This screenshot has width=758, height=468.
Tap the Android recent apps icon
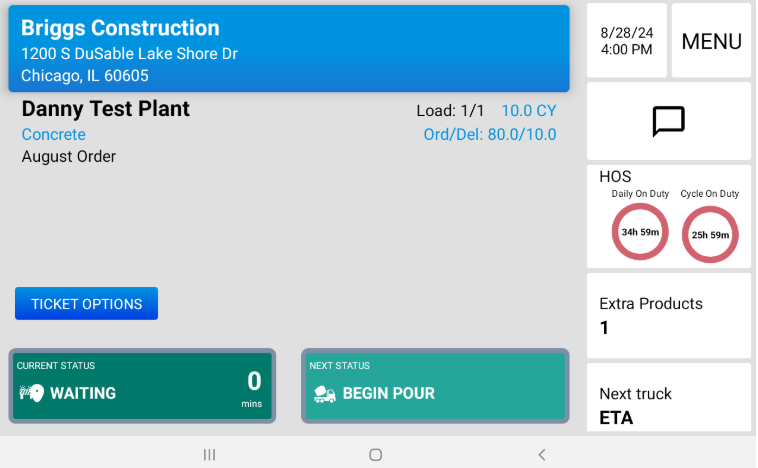point(209,455)
